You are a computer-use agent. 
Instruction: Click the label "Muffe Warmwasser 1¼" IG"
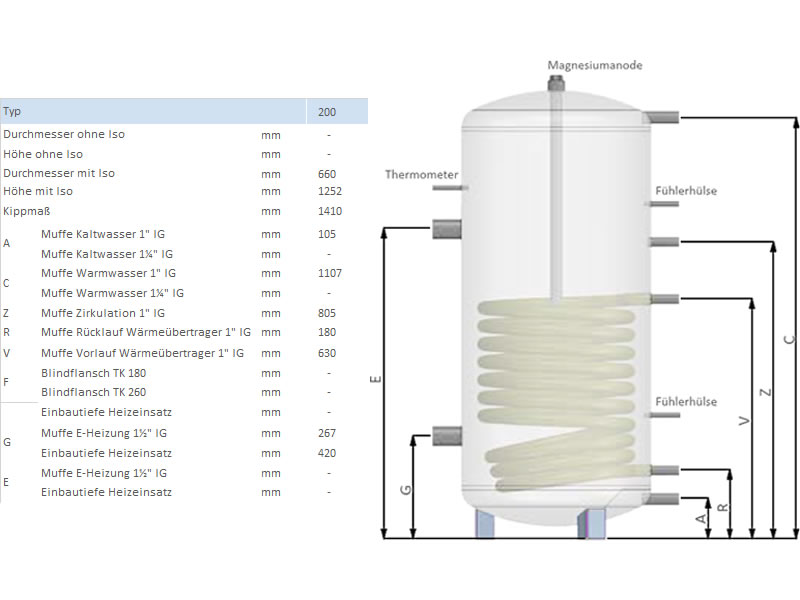tap(112, 293)
